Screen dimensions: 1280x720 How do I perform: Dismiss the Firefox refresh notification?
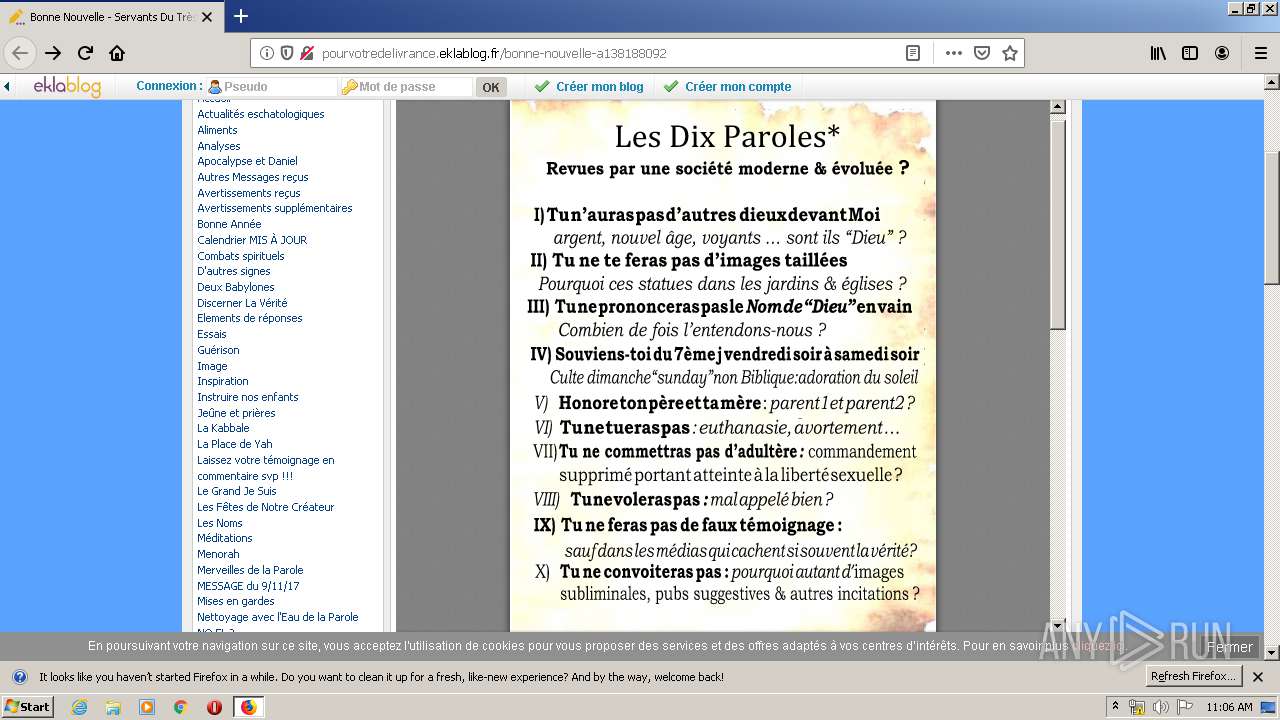(1258, 677)
